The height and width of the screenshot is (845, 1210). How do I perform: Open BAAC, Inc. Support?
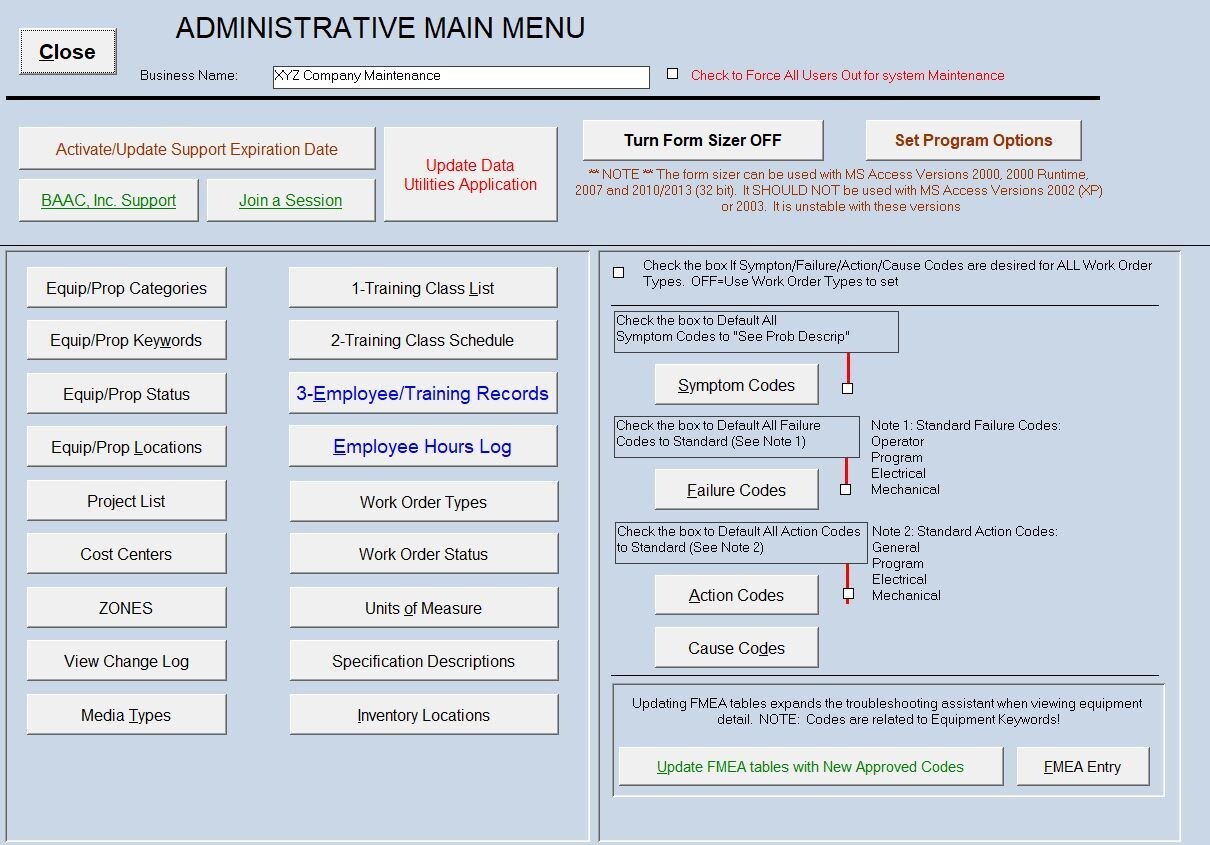[107, 199]
